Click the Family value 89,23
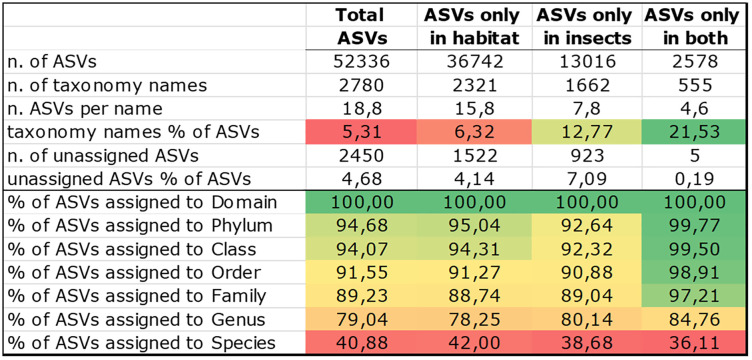The image size is (752, 360). (x=360, y=296)
